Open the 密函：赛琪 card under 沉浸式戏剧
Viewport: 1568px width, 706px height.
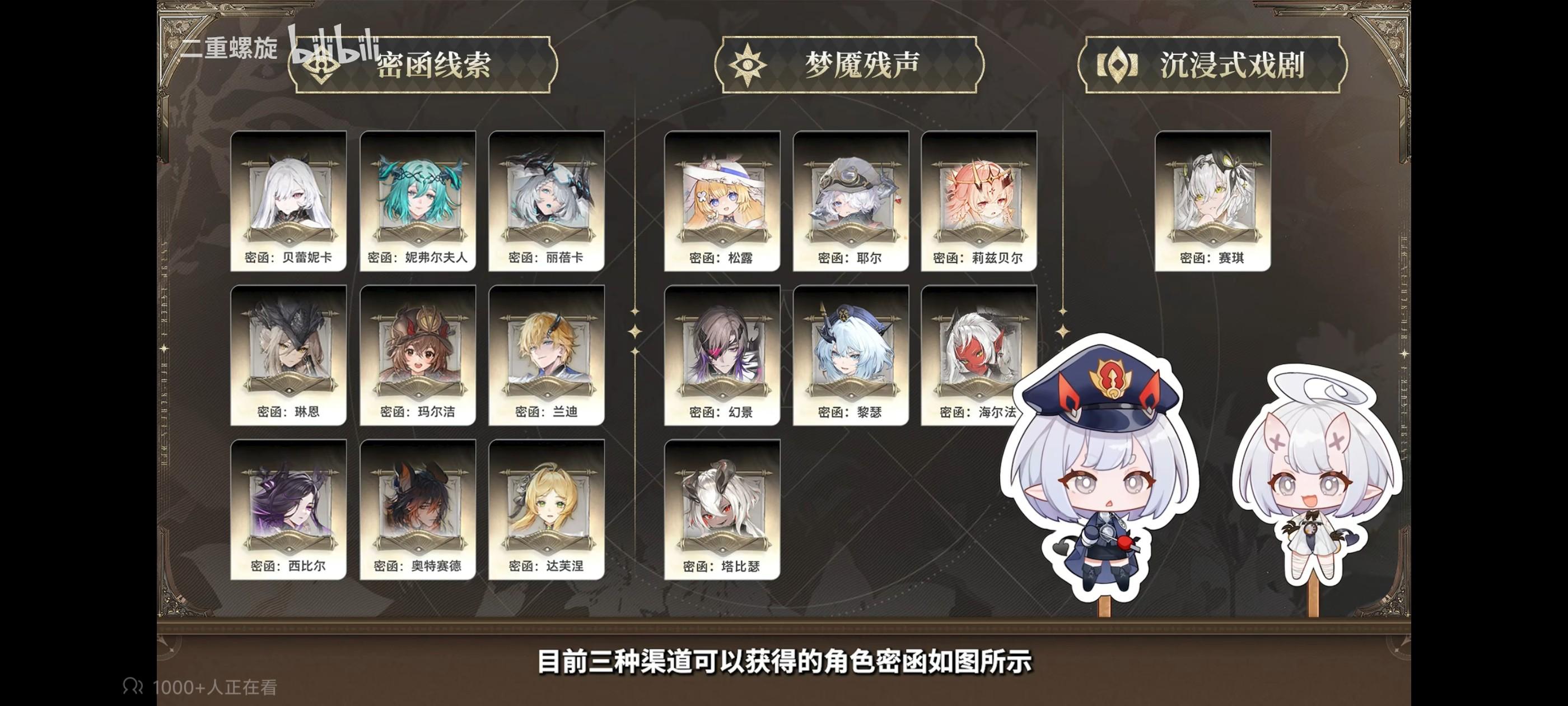point(1212,201)
